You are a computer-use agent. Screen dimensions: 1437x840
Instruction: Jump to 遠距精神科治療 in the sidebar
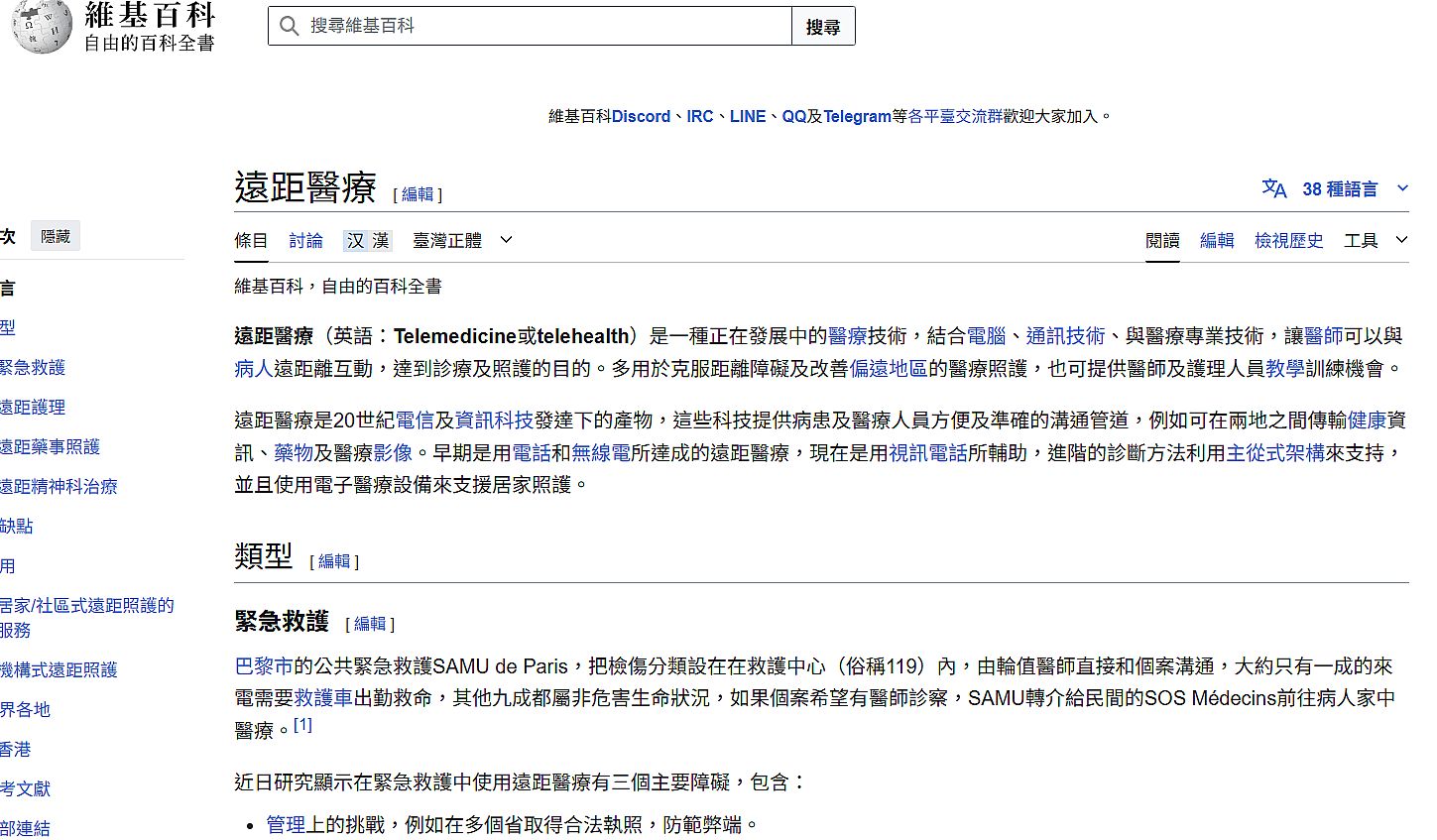59,487
